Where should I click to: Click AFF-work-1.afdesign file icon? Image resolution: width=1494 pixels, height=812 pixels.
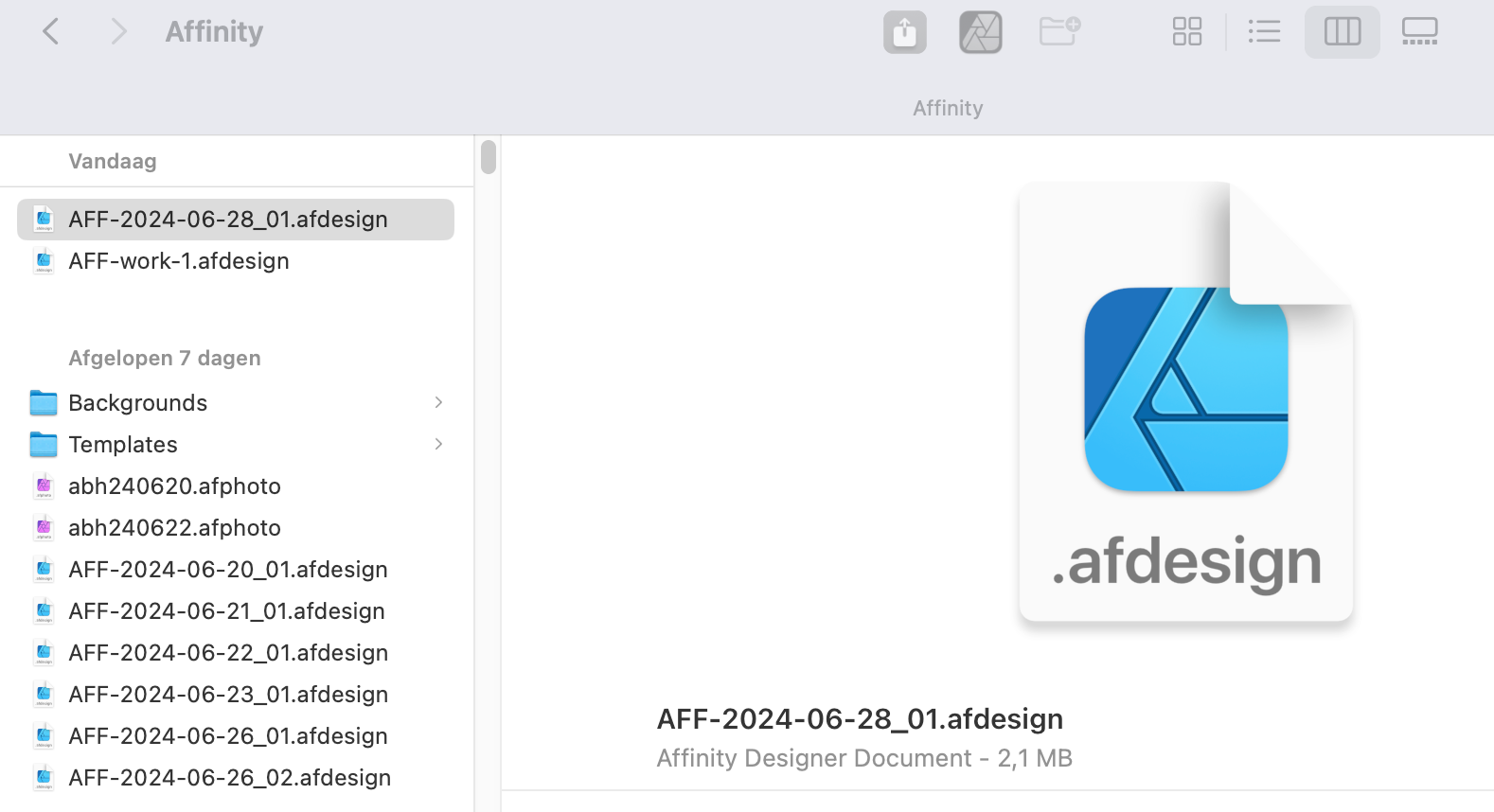[x=44, y=261]
